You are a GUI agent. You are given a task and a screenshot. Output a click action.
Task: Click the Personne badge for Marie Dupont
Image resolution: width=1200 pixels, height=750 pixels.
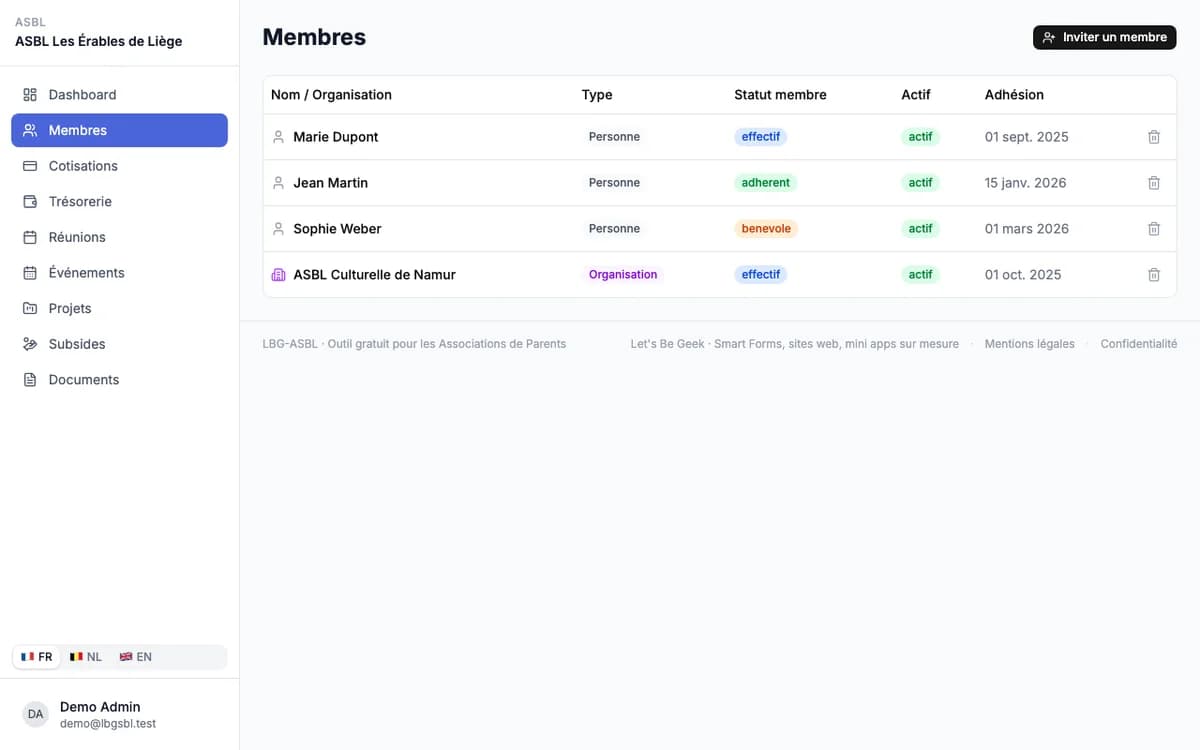point(614,137)
